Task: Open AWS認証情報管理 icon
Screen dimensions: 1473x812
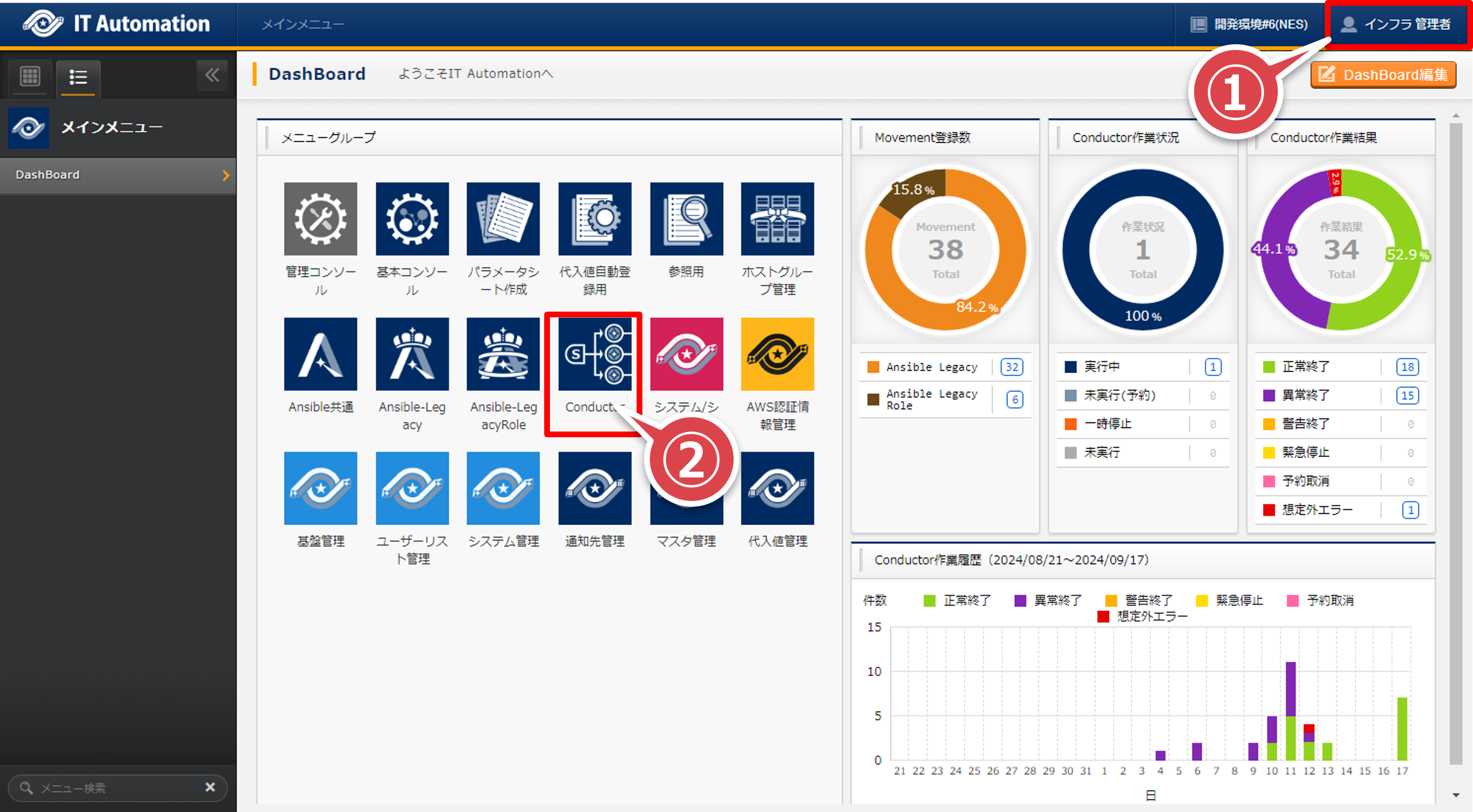Action: pyautogui.click(x=777, y=354)
